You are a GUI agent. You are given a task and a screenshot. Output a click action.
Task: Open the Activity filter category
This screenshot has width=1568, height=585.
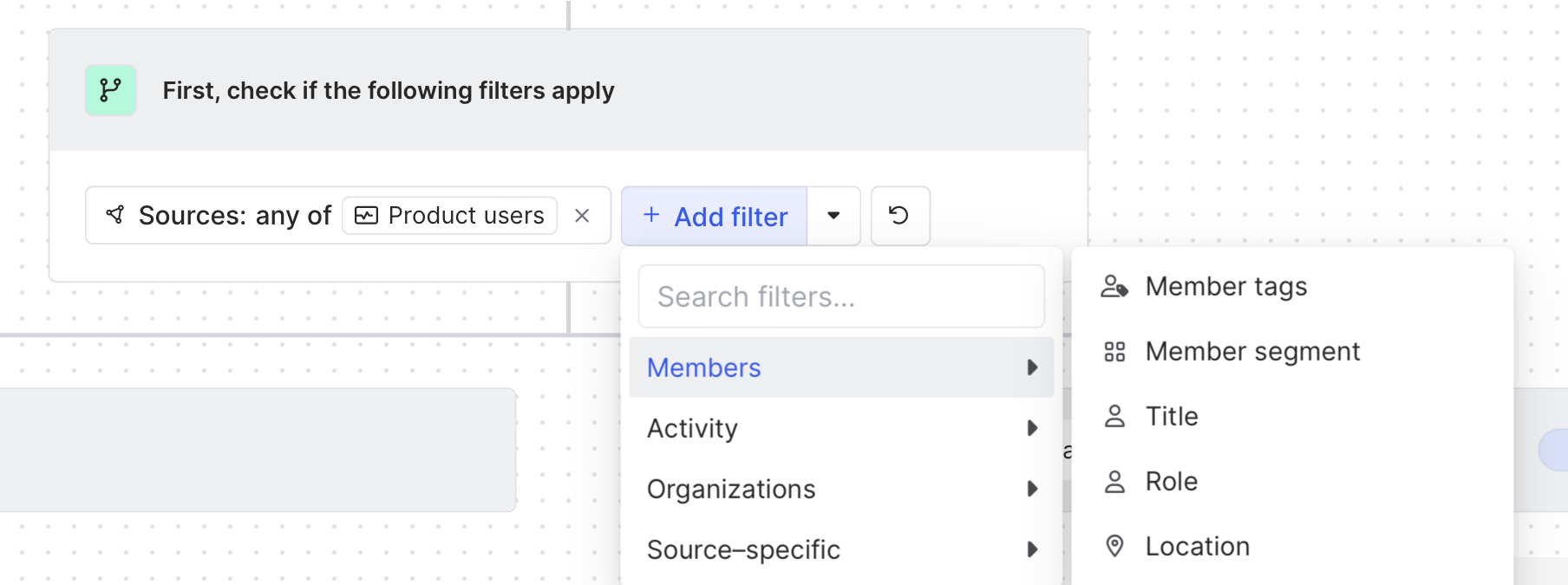coord(692,428)
